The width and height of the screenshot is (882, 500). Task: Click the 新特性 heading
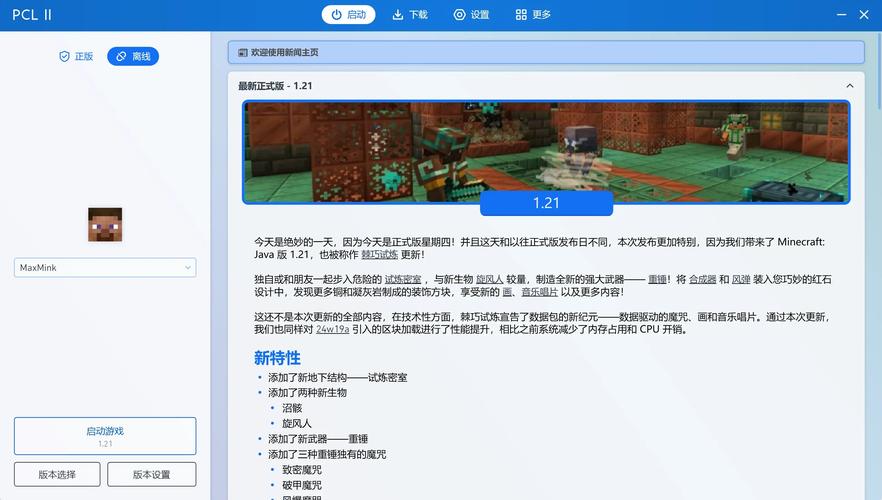click(277, 358)
